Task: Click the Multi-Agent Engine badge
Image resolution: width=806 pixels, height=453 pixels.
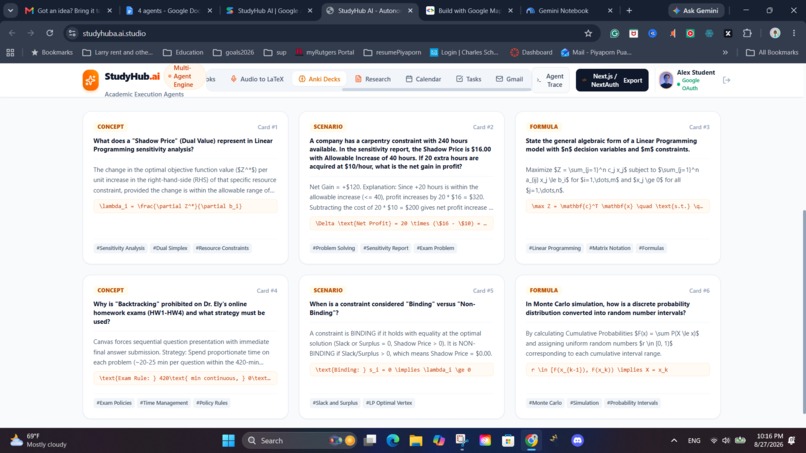Action: click(x=183, y=76)
